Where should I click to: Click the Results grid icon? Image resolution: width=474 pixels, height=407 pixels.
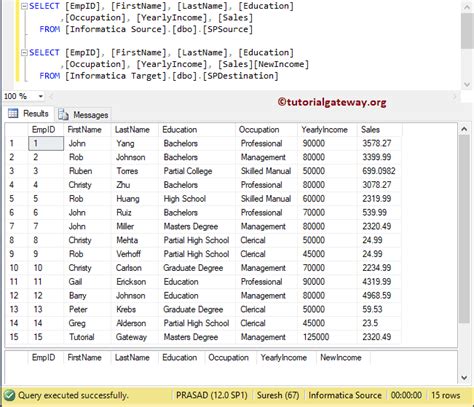[x=13, y=114]
